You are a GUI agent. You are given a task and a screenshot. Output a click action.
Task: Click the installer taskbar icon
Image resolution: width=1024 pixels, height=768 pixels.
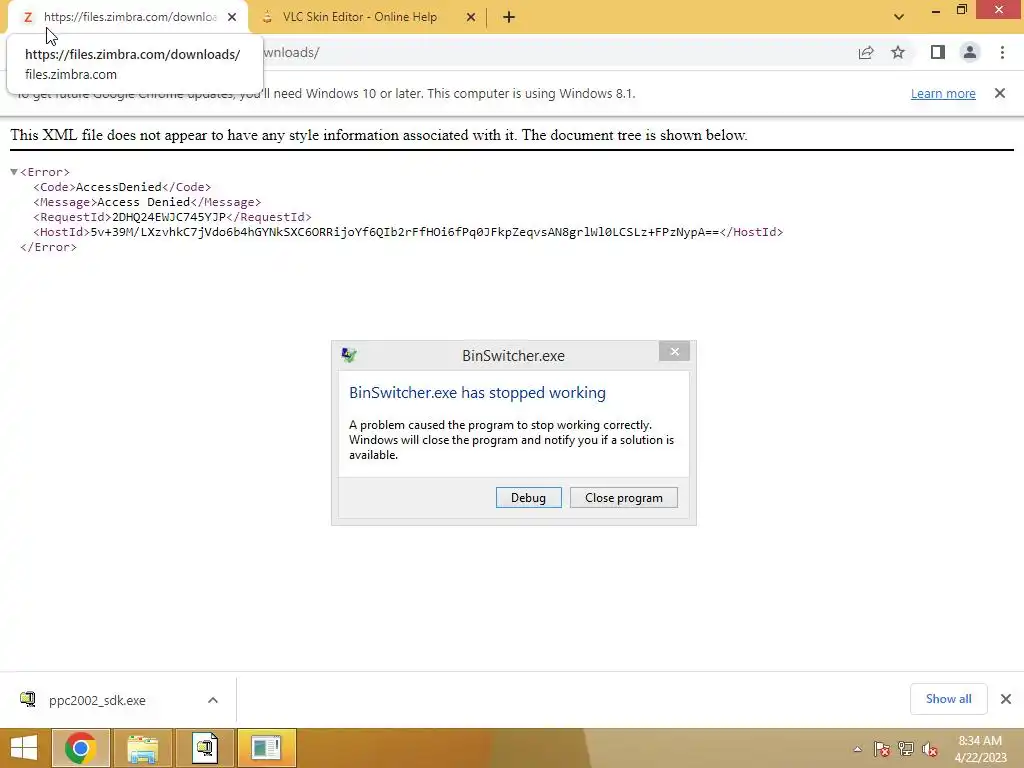tap(204, 748)
